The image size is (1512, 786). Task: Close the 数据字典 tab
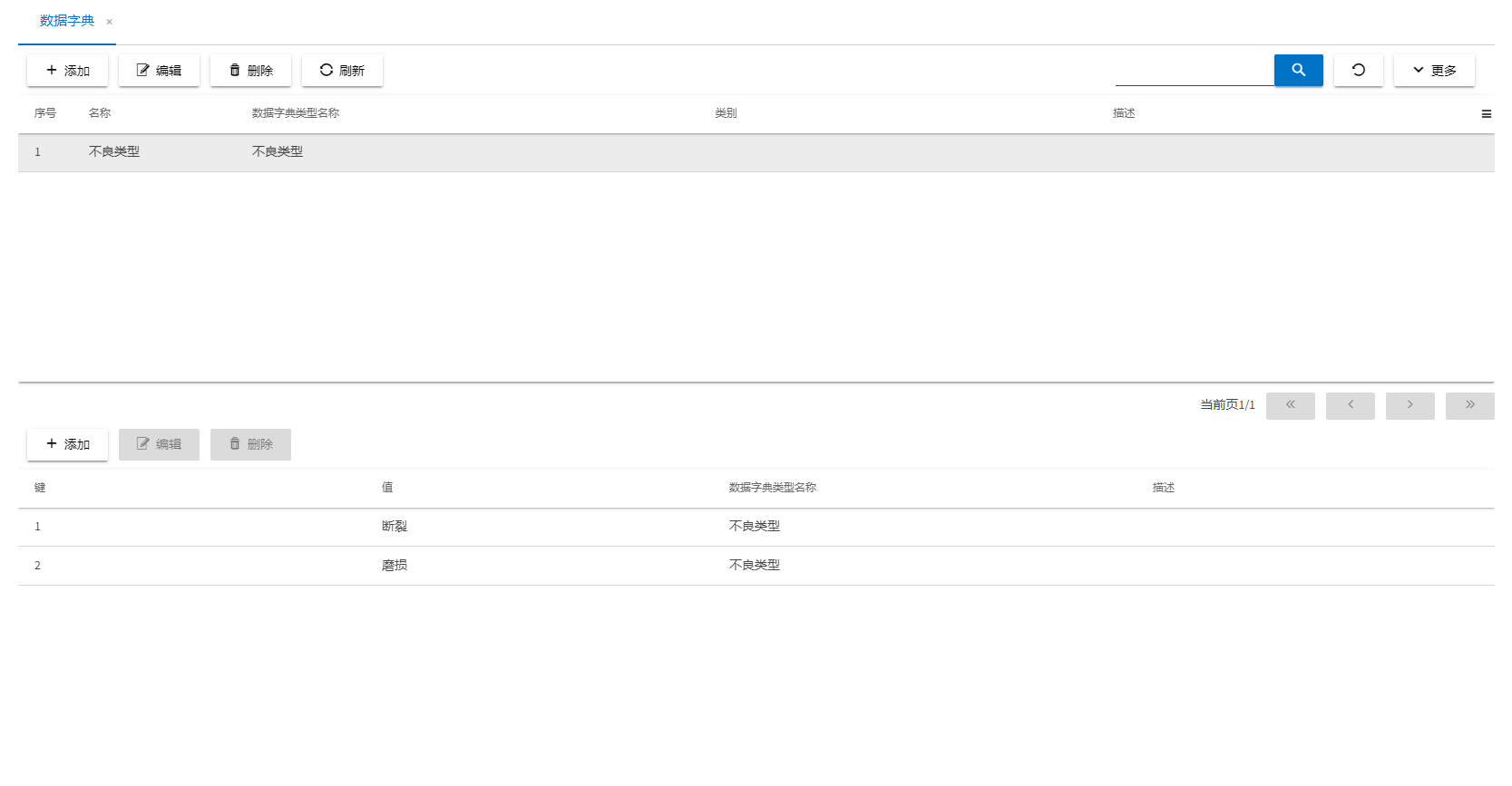110,22
